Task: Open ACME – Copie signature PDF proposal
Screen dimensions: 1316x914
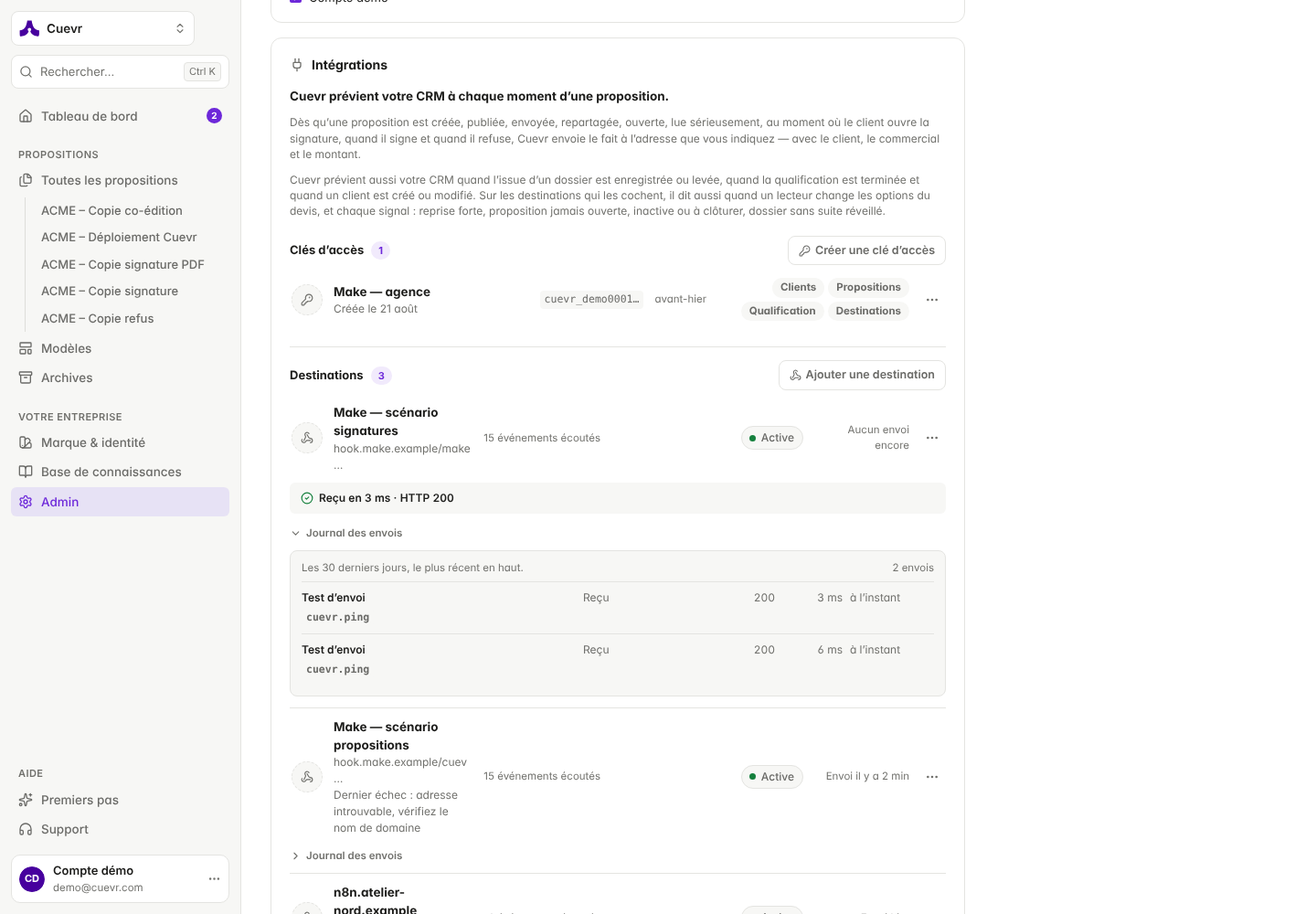Action: click(122, 264)
